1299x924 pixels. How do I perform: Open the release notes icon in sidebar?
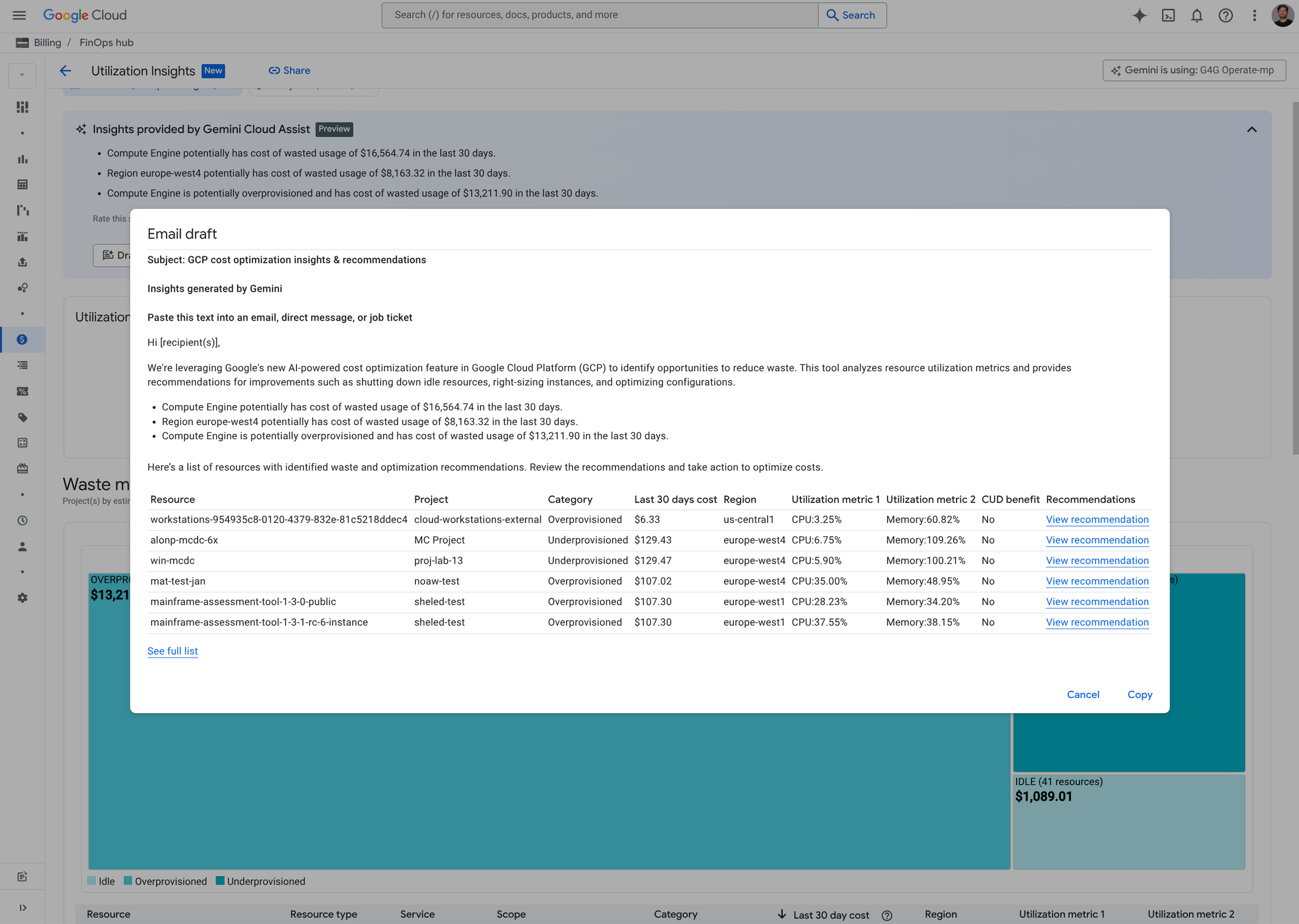click(22, 877)
